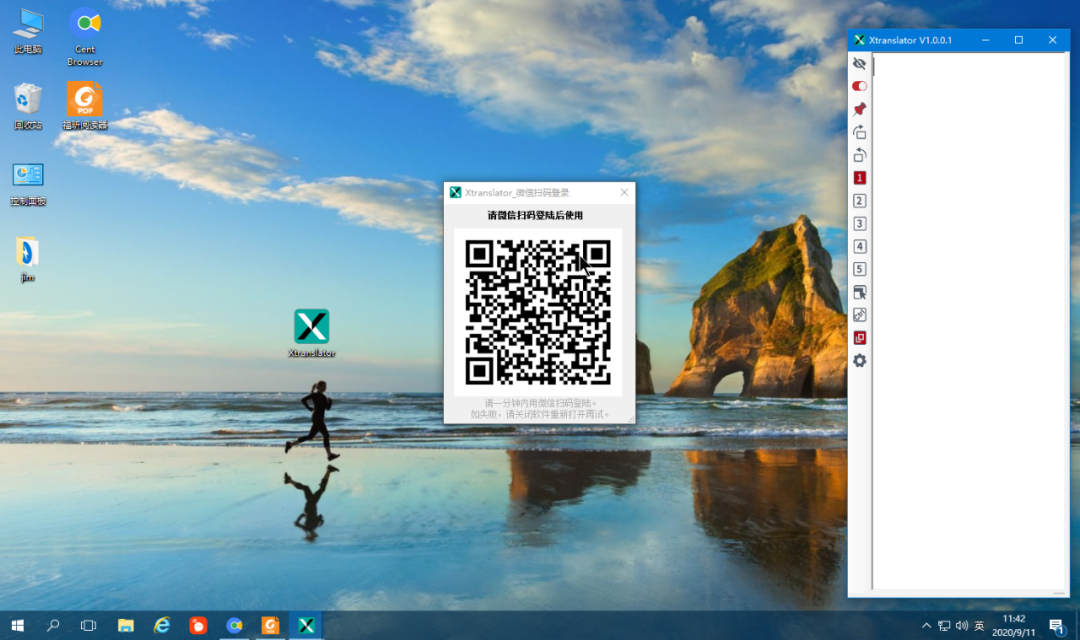Select slot 2 in Xtranslator sidebar
Screen dimensions: 1080x640
[859, 200]
